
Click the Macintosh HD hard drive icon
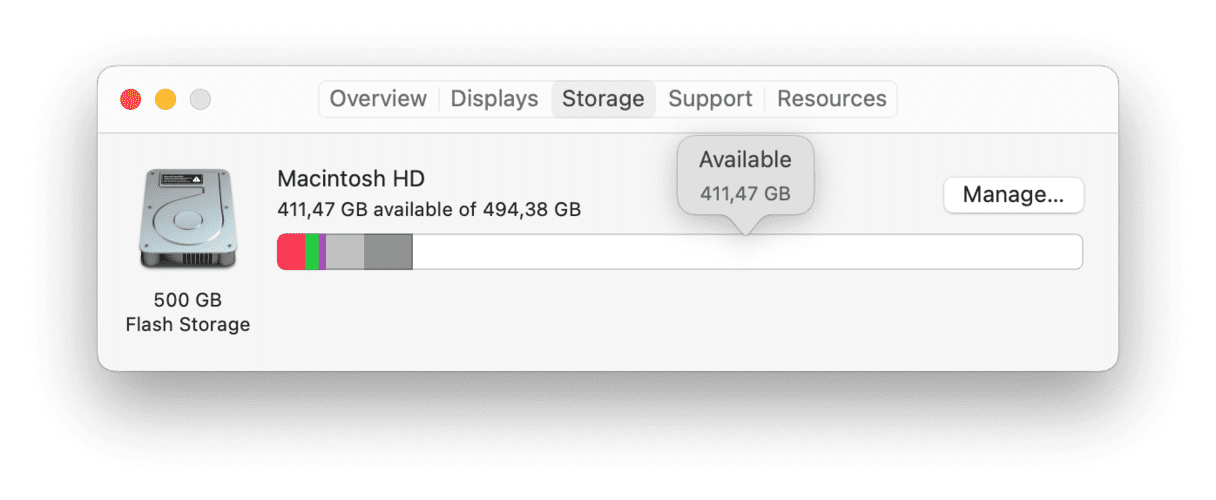click(x=187, y=219)
